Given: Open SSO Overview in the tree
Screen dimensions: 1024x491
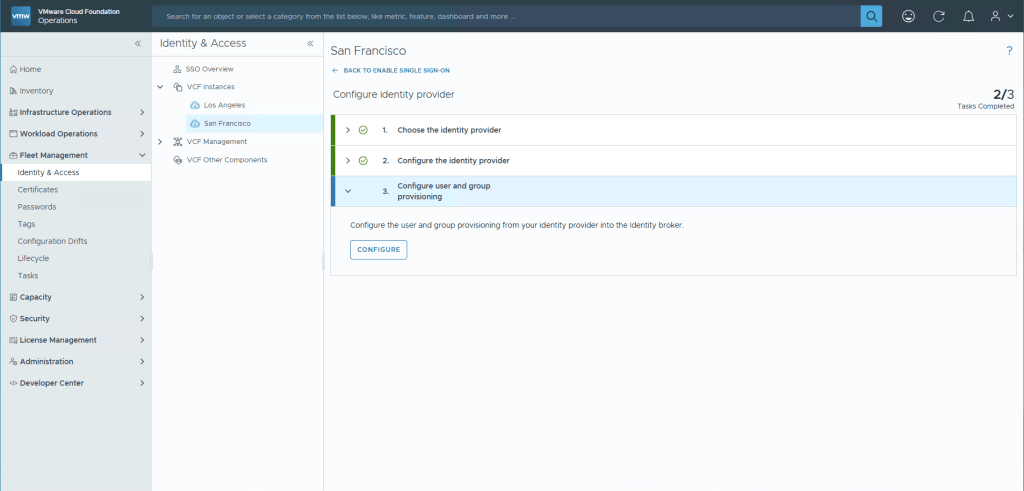Looking at the screenshot, I should [209, 69].
